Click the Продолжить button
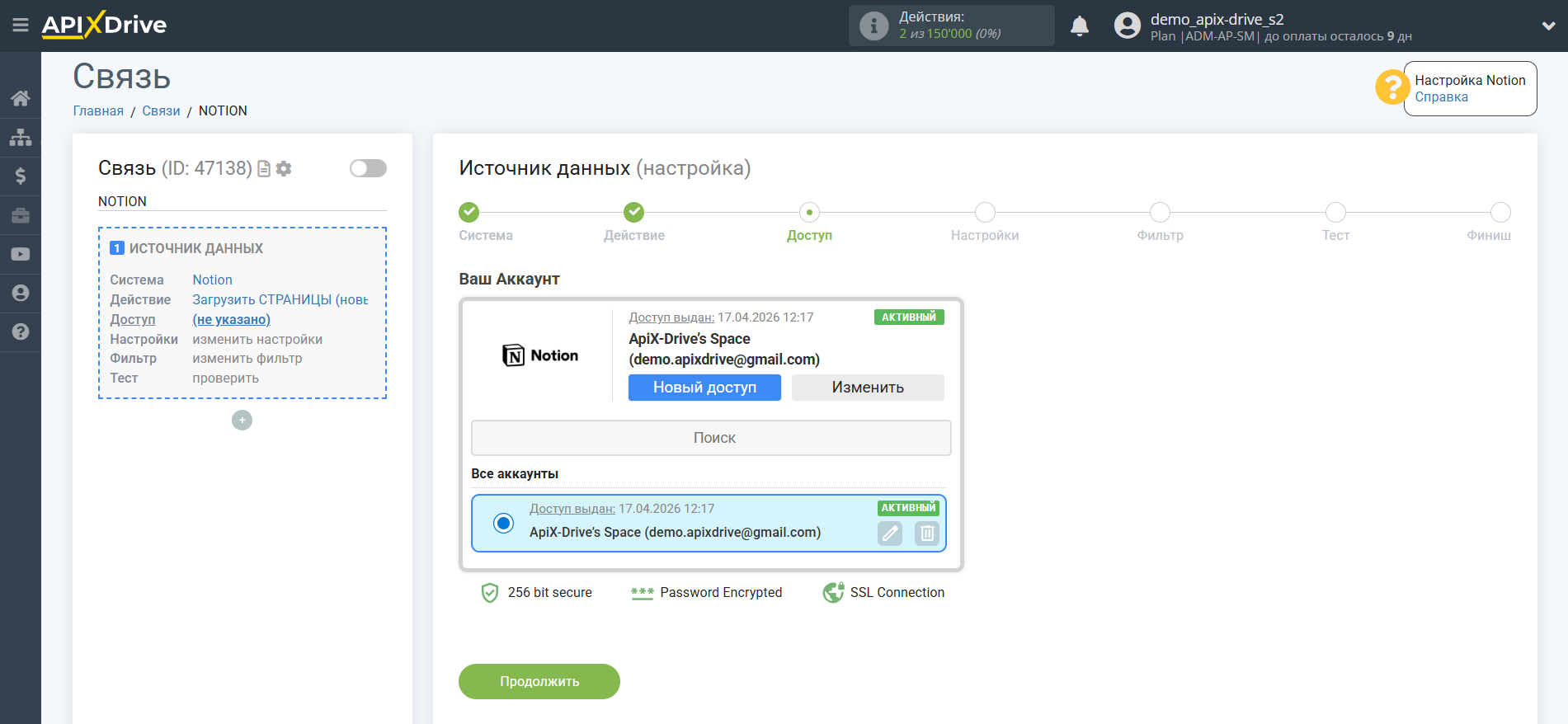 coord(539,681)
